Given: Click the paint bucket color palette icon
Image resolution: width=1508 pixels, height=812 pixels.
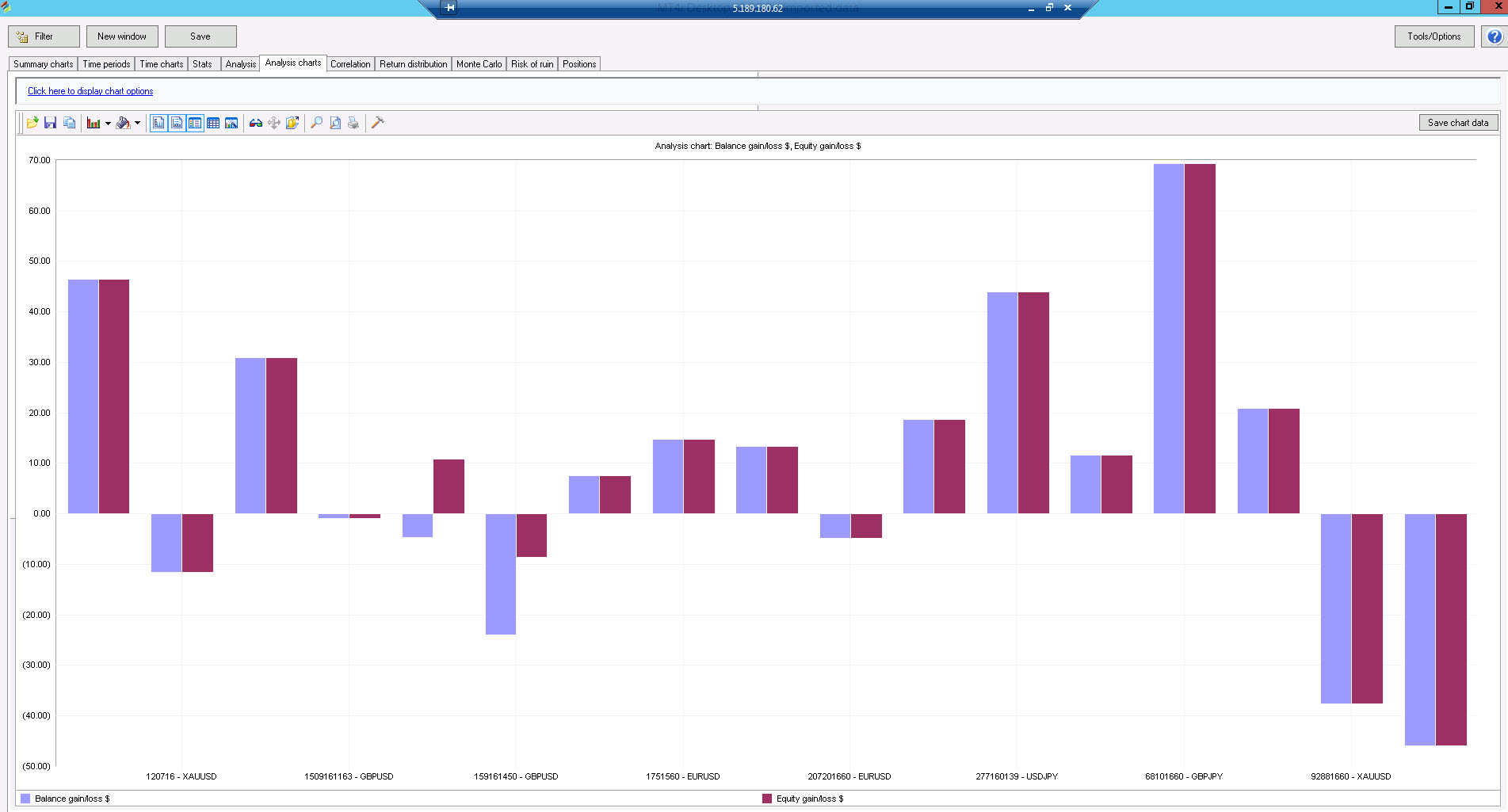Looking at the screenshot, I should pyautogui.click(x=123, y=123).
